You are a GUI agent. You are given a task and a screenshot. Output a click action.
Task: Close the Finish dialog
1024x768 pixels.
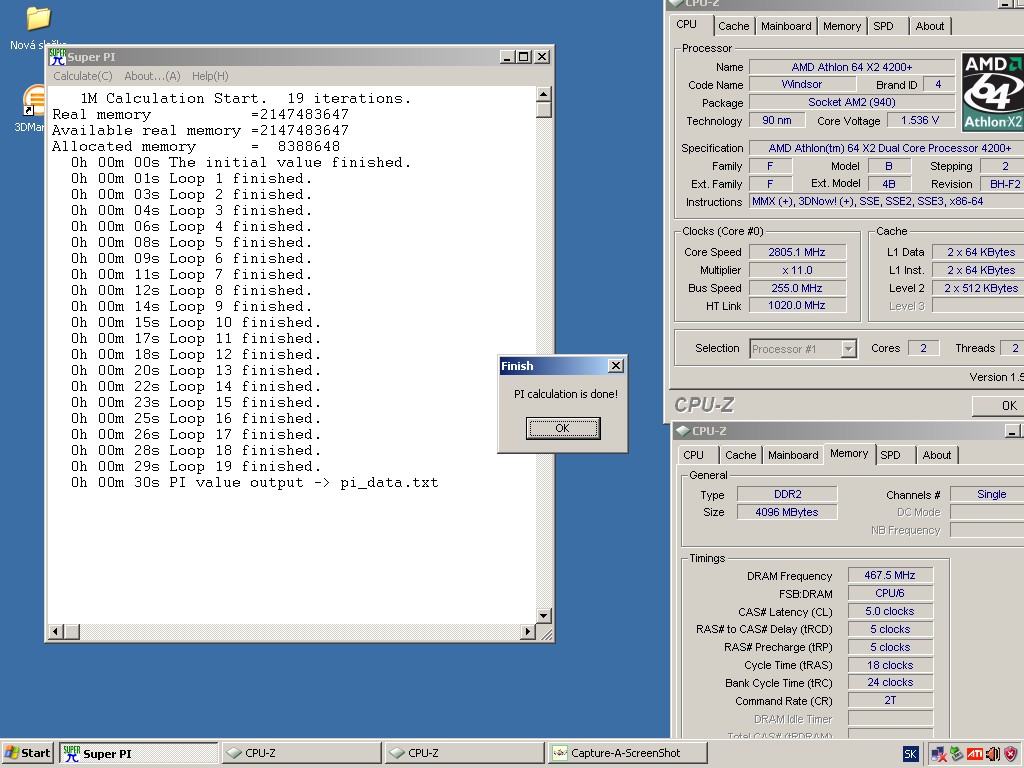coord(616,366)
